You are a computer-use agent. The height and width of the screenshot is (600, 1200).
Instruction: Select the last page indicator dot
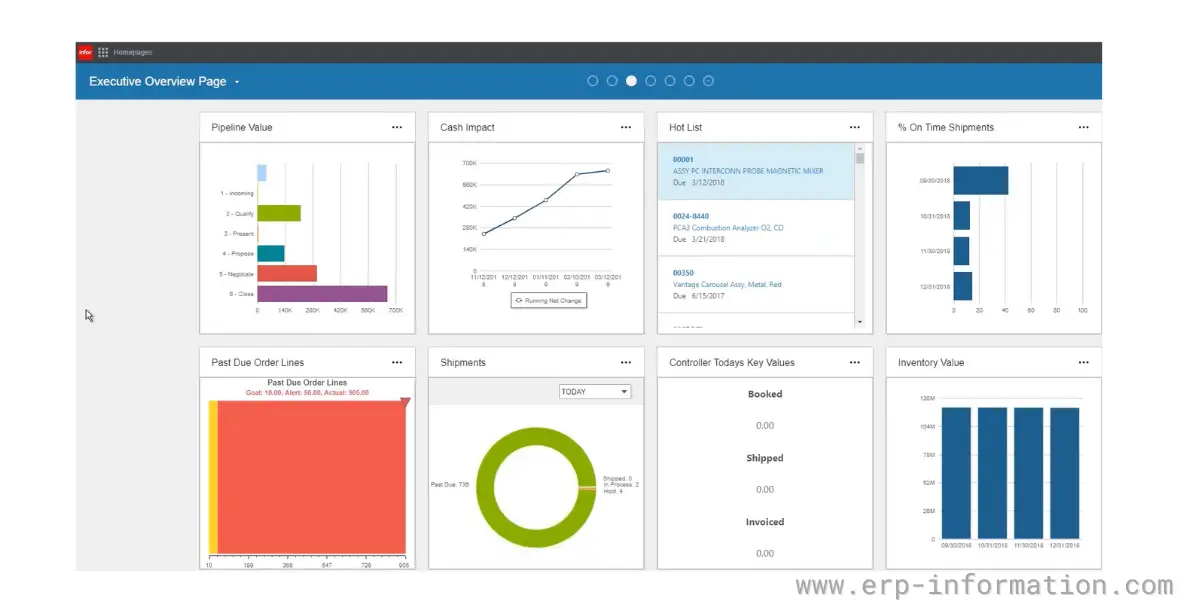tap(709, 81)
